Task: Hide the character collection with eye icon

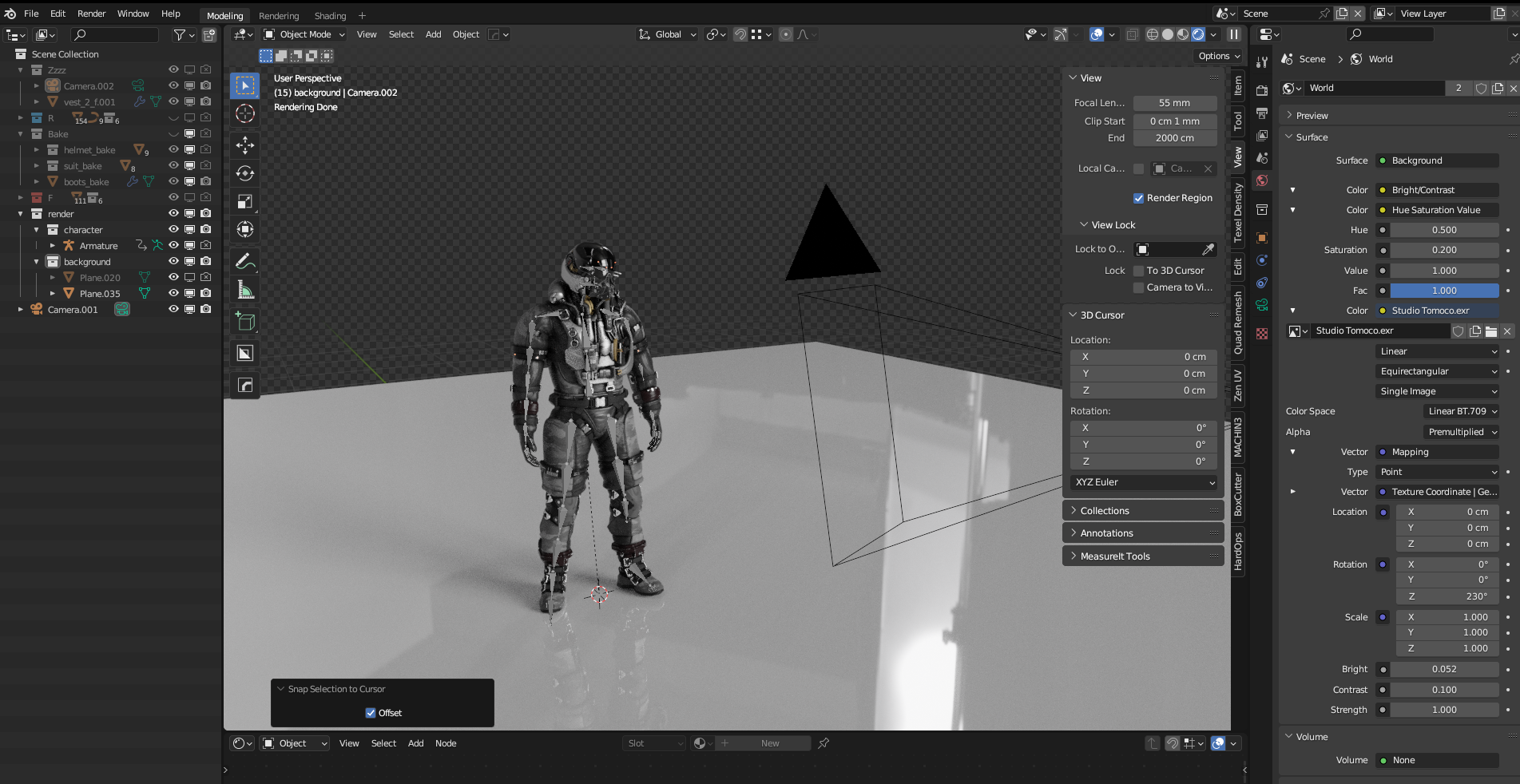Action: [173, 230]
